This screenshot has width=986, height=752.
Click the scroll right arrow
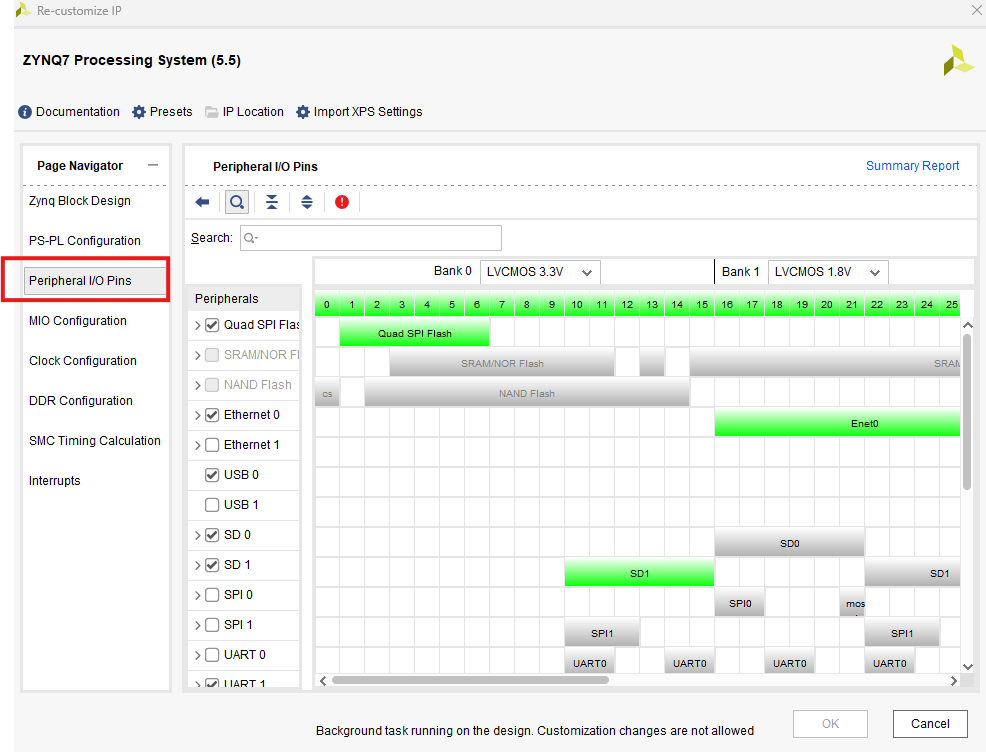click(954, 680)
